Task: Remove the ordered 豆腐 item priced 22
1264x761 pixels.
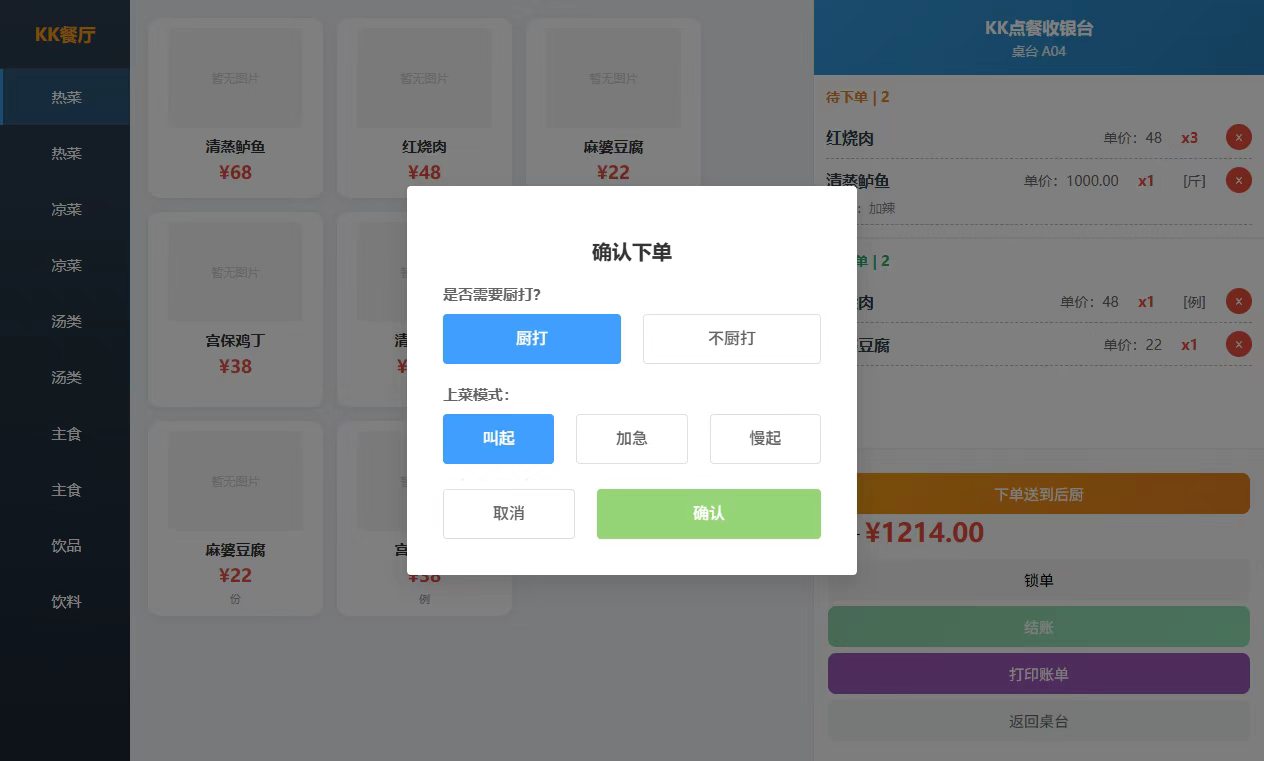Action: pos(1239,344)
